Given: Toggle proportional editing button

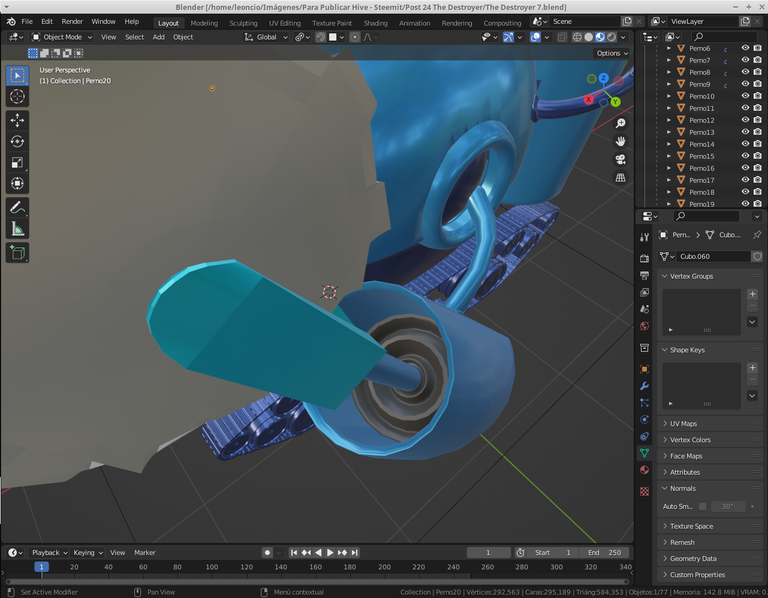Looking at the screenshot, I should coord(355,37).
